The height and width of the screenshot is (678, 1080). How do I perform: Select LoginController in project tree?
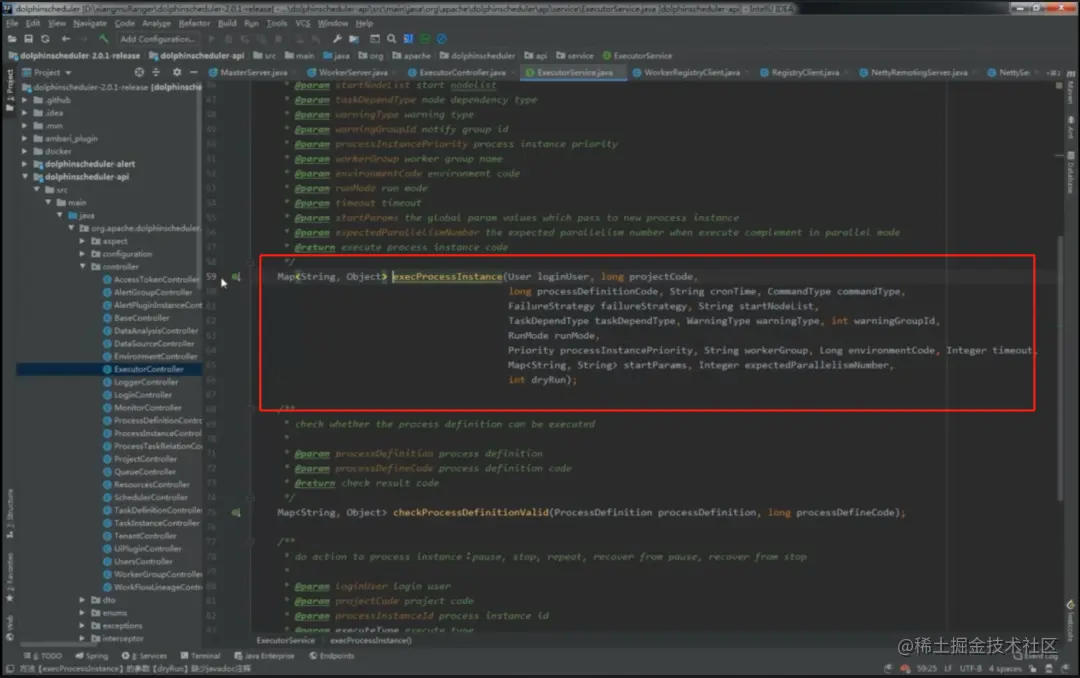[143, 395]
